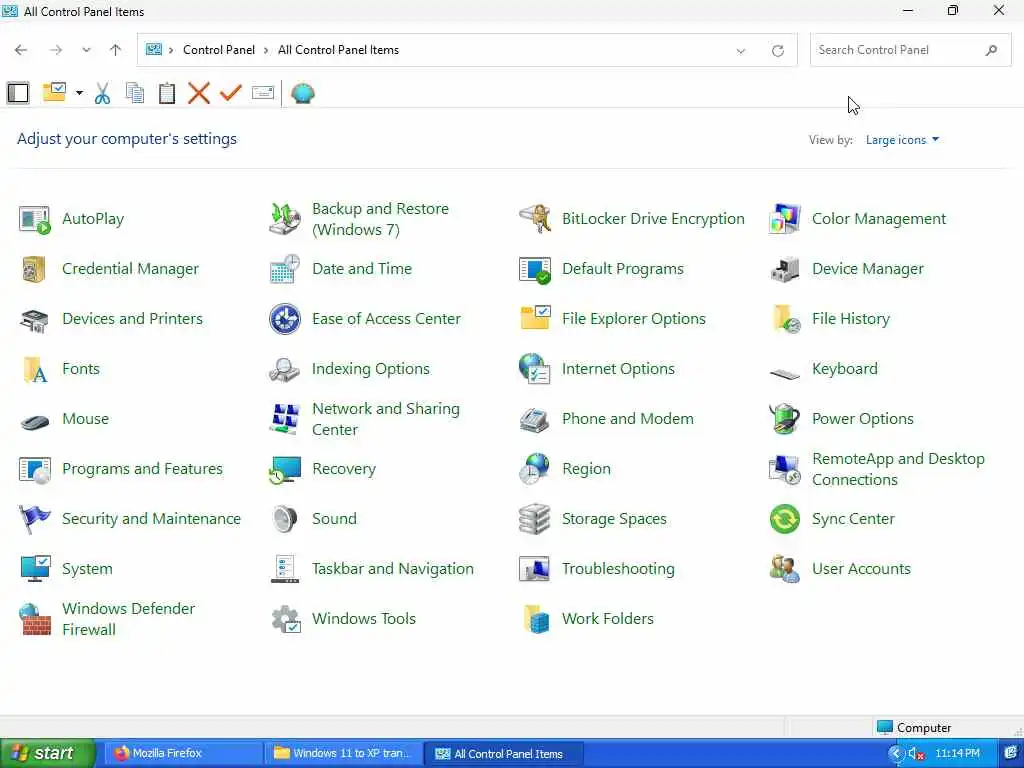
Task: Open the Default Programs icon
Action: point(535,269)
